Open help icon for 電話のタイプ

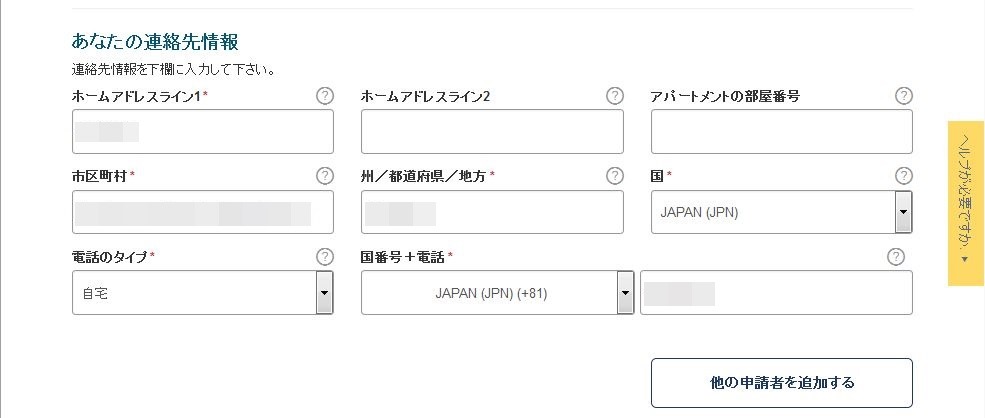[324, 256]
